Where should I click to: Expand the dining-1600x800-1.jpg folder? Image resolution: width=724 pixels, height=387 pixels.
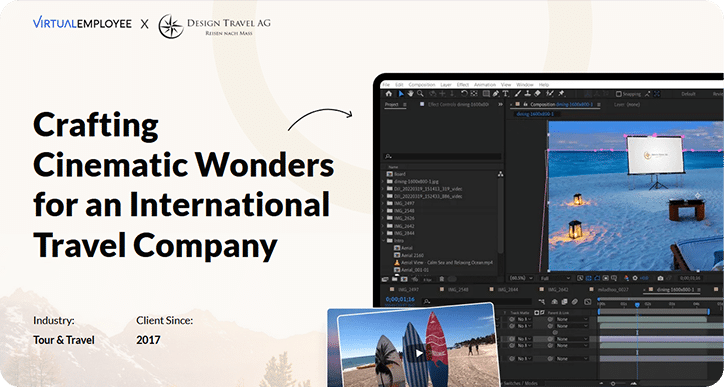click(383, 181)
